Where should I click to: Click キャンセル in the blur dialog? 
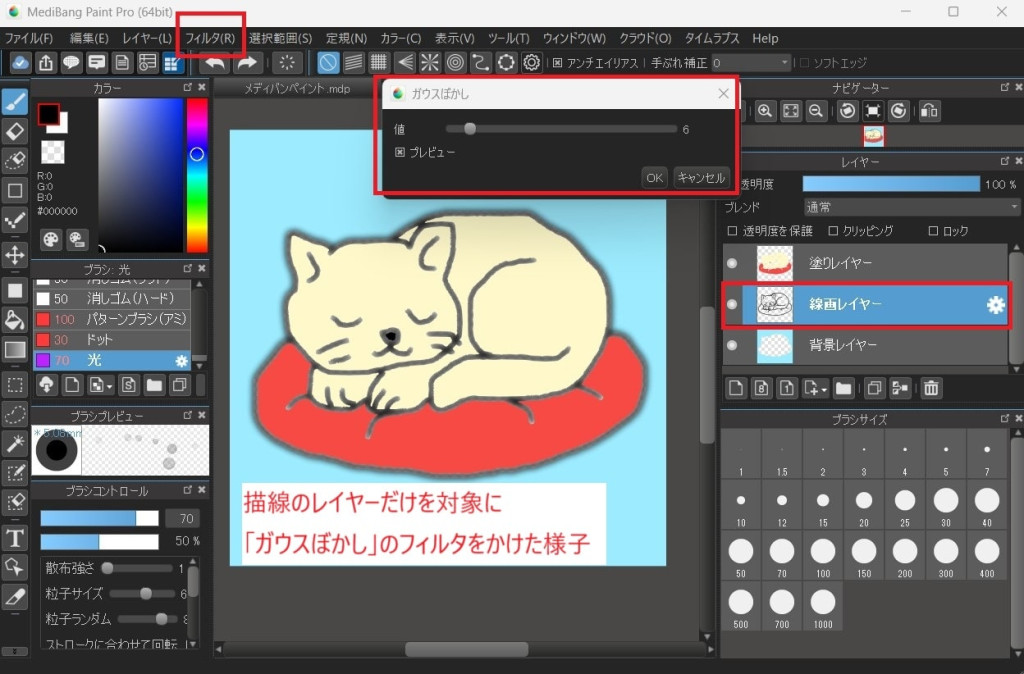coord(701,178)
